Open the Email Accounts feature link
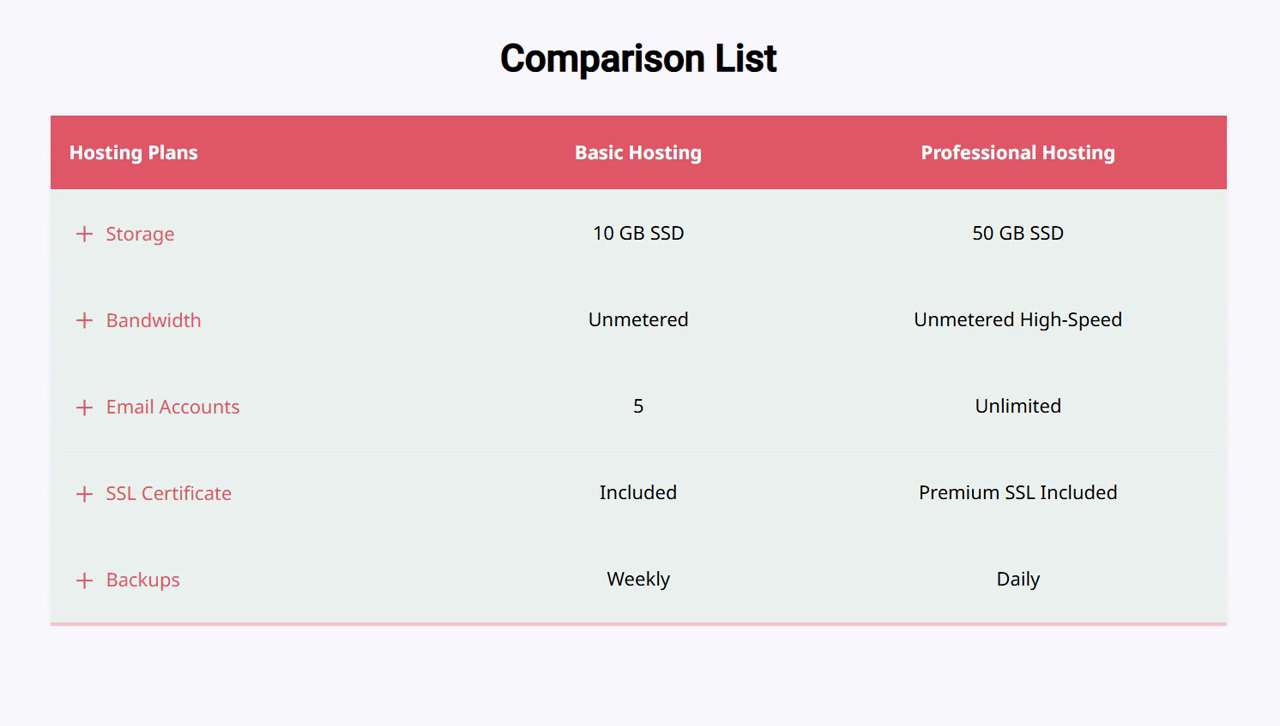Image resolution: width=1280 pixels, height=726 pixels. pos(172,407)
